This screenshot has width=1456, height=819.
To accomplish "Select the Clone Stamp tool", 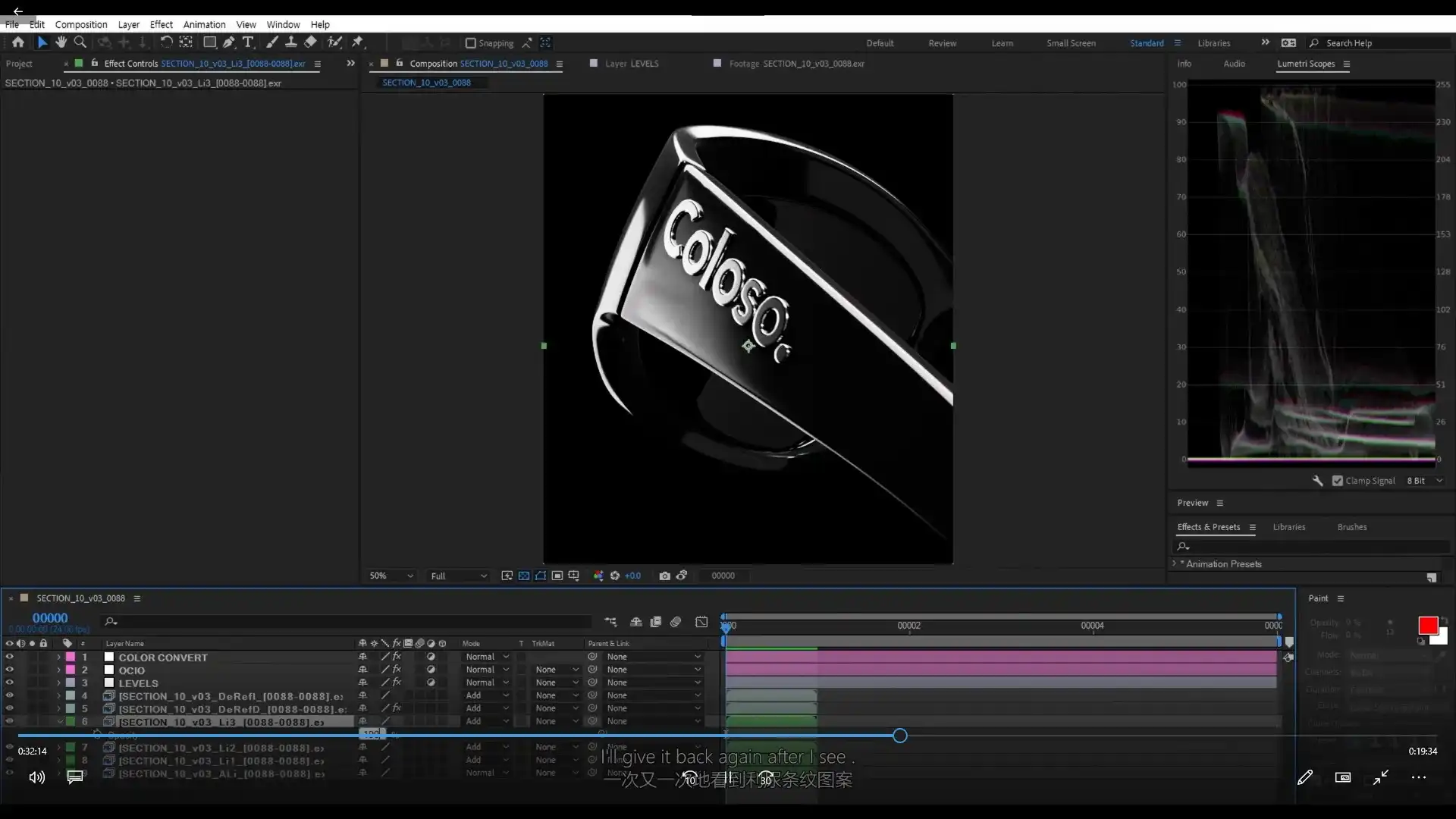I will (x=290, y=42).
